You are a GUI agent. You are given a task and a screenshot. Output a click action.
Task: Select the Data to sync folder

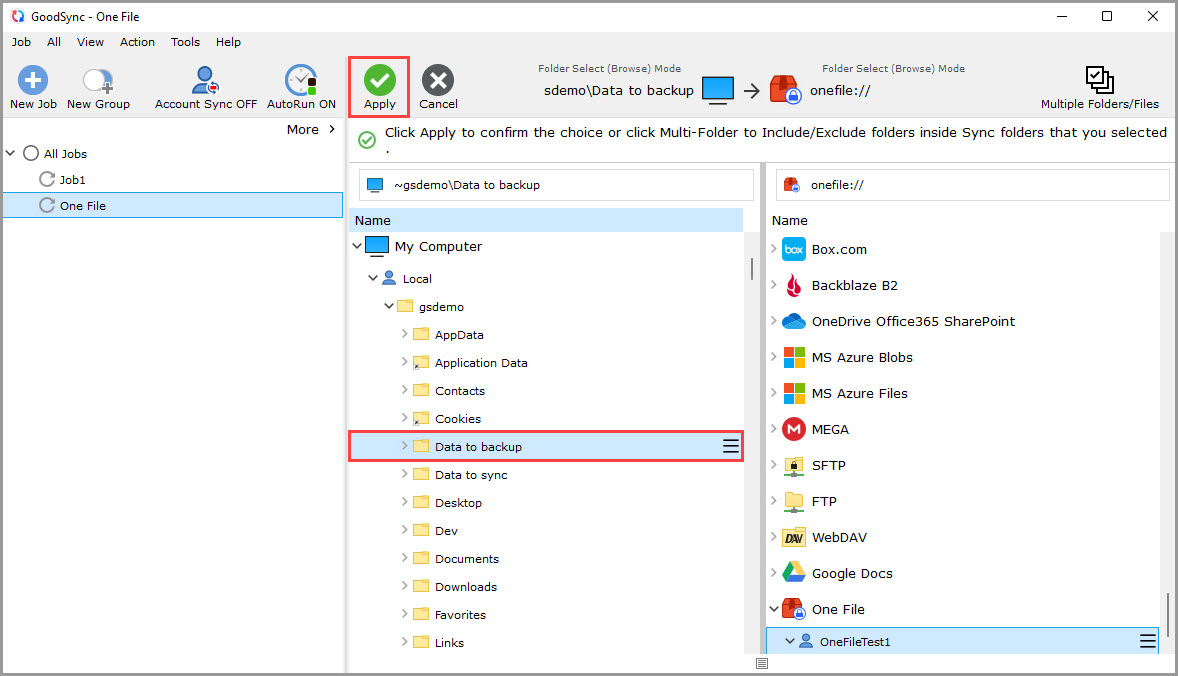tap(471, 475)
